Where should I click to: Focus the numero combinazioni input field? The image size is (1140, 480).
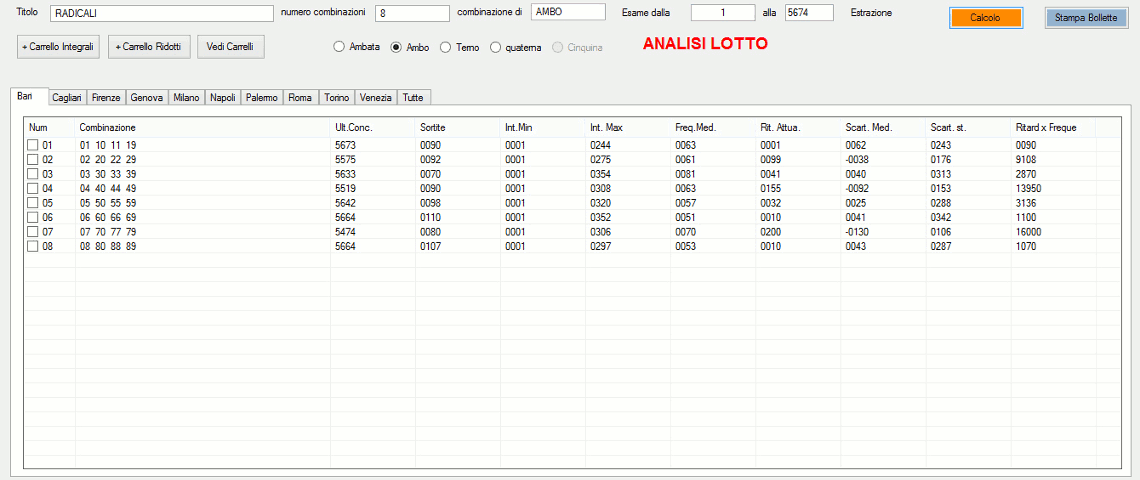(412, 13)
